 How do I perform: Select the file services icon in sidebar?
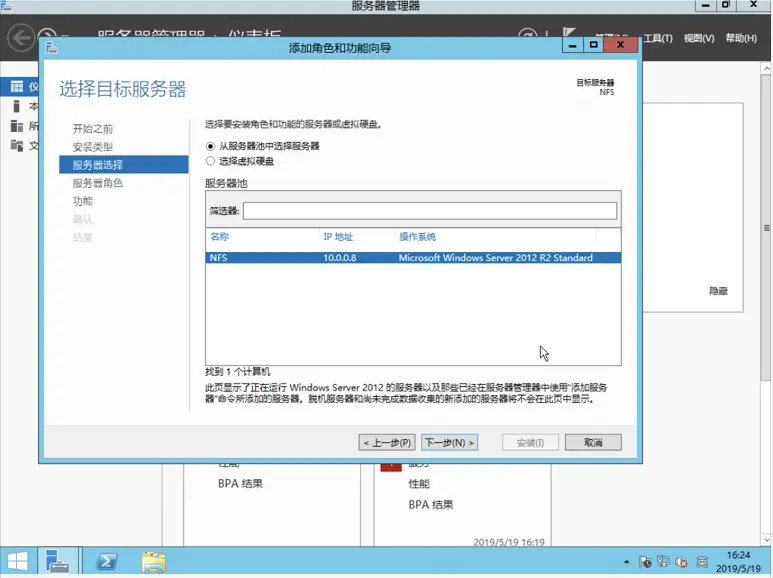17,145
